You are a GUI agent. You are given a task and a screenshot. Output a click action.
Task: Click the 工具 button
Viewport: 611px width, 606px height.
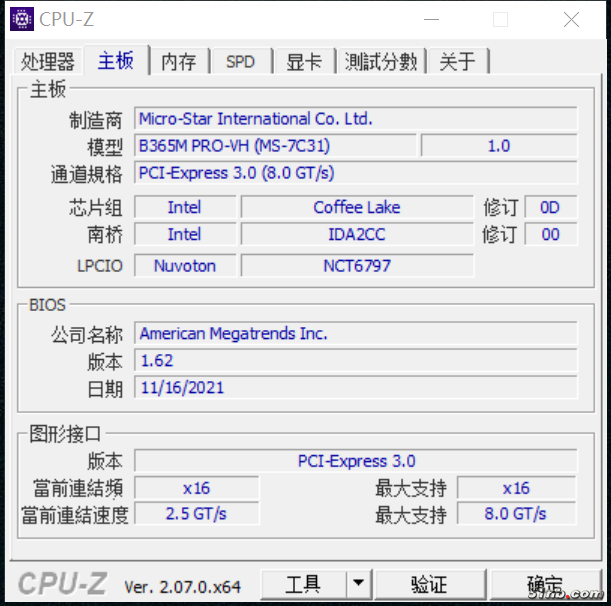pyautogui.click(x=303, y=584)
